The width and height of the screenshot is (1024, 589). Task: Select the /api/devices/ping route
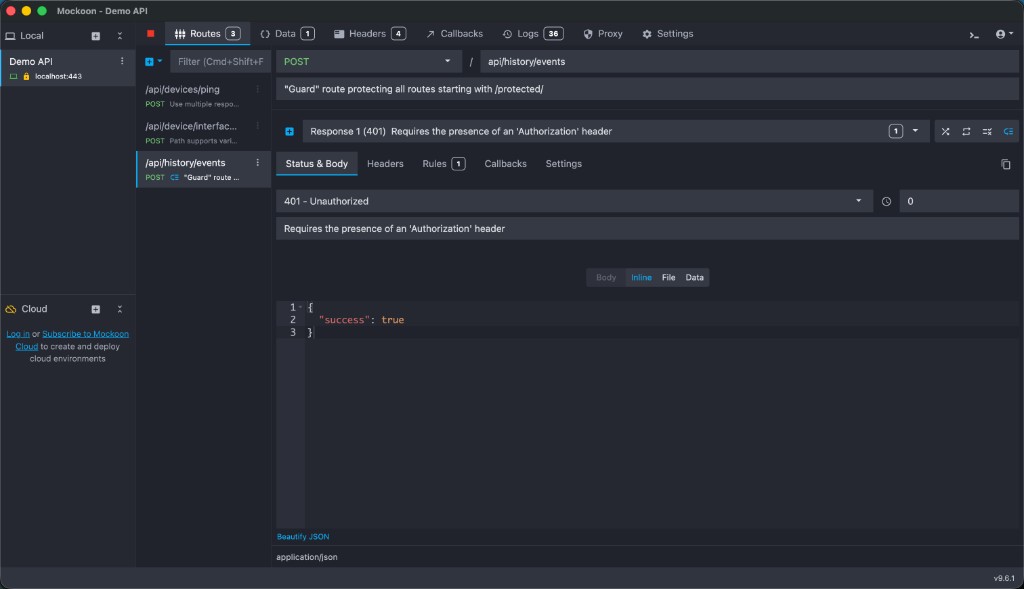[203, 96]
